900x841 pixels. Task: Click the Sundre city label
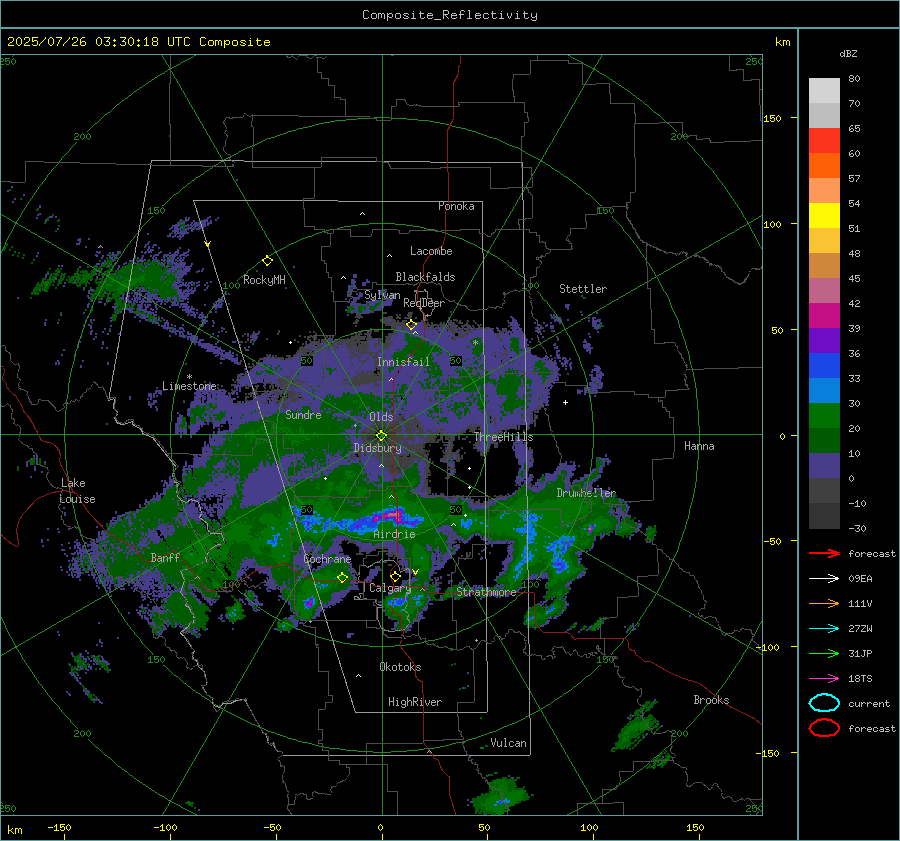click(303, 414)
